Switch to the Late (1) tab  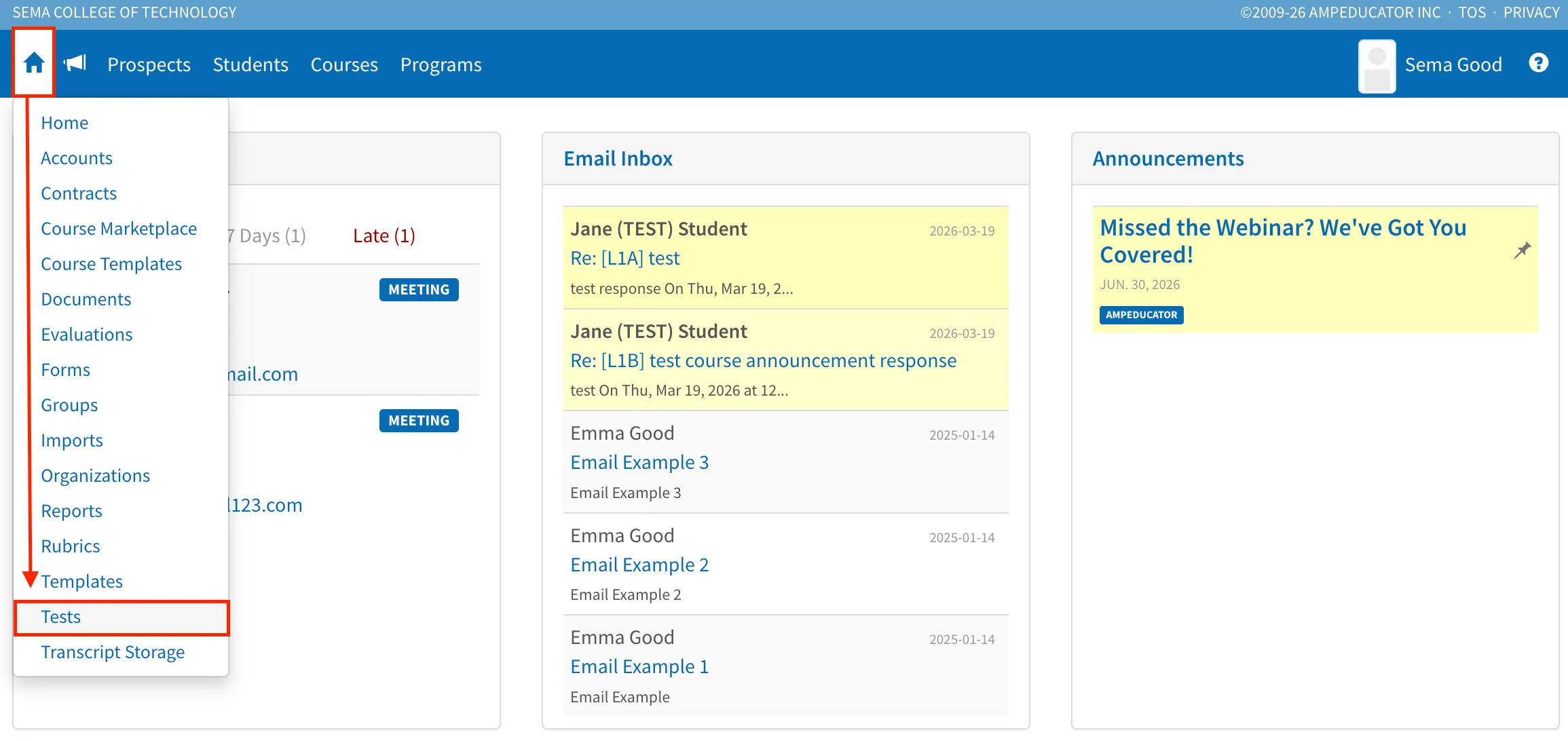(x=384, y=235)
